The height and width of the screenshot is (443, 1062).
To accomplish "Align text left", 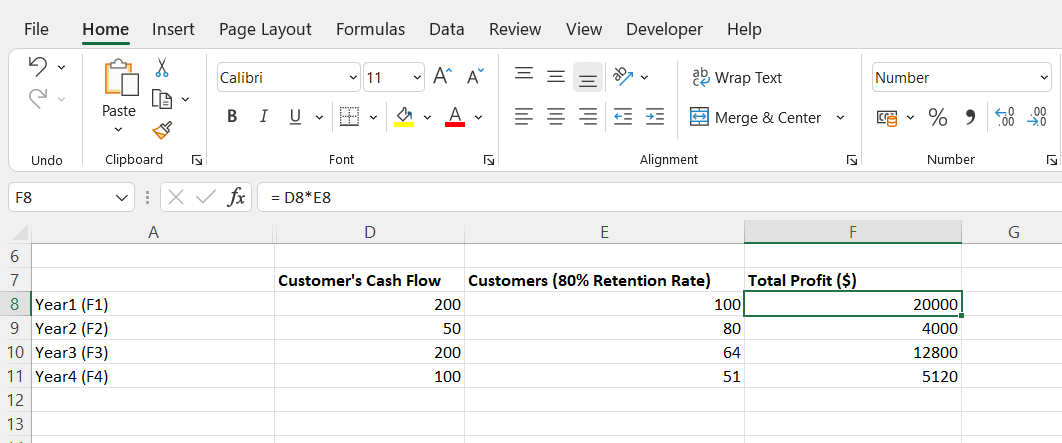I will (x=524, y=117).
